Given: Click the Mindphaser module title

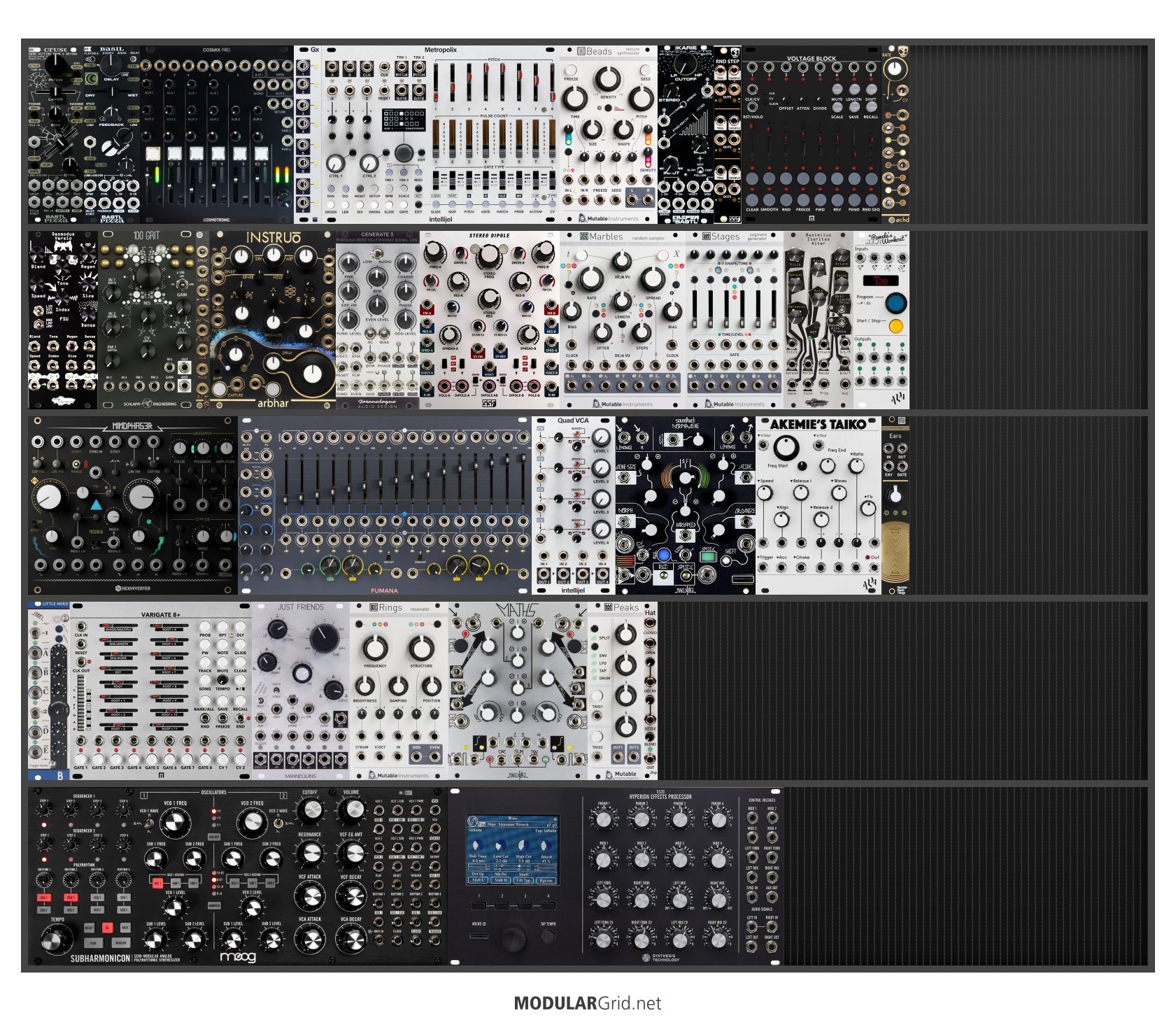Looking at the screenshot, I should point(132,426).
